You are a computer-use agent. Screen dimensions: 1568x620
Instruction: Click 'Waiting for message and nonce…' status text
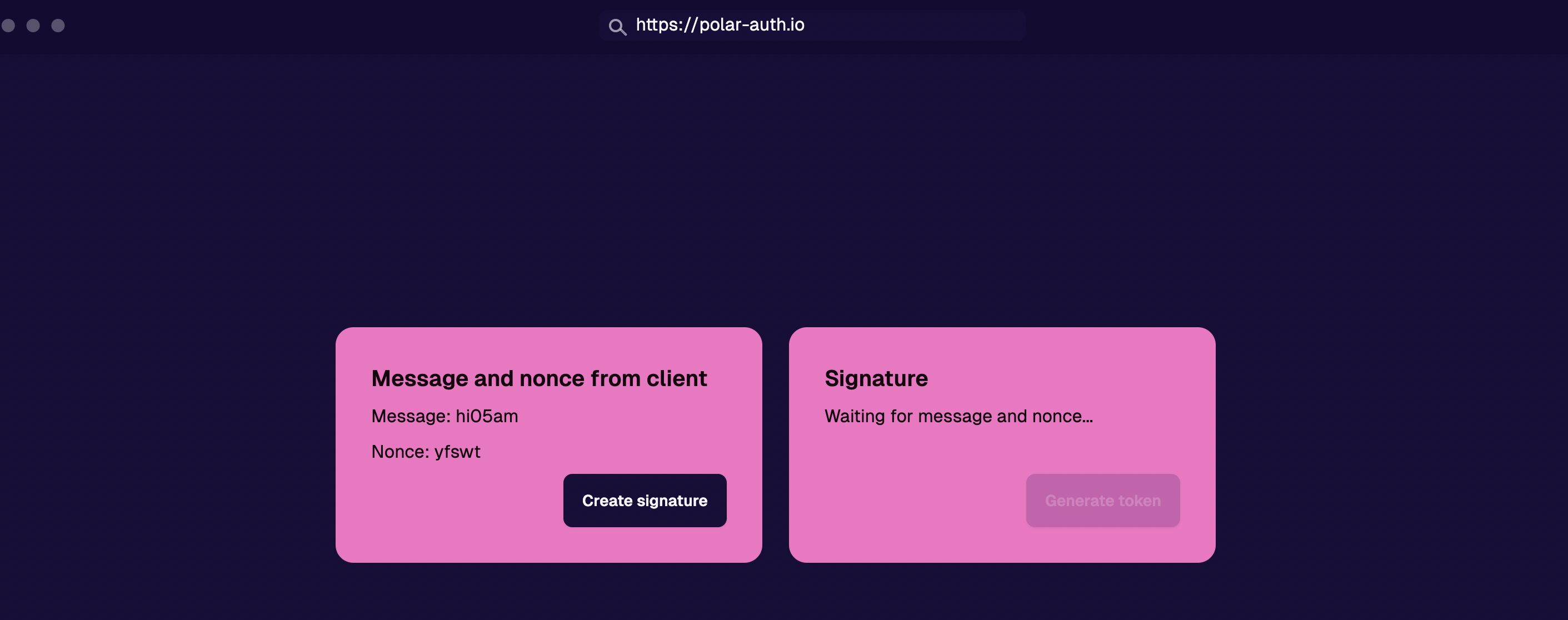(958, 416)
